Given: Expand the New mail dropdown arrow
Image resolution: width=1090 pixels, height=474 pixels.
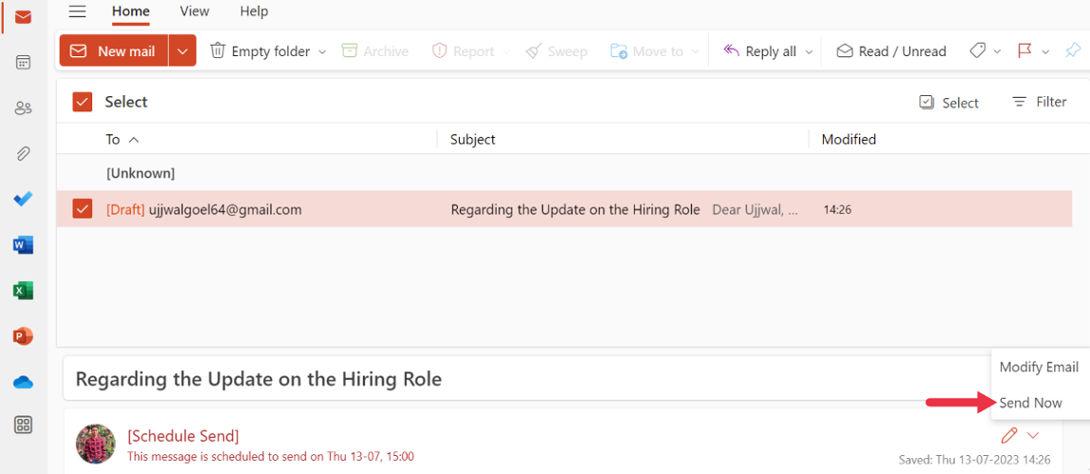Looking at the screenshot, I should click(182, 51).
